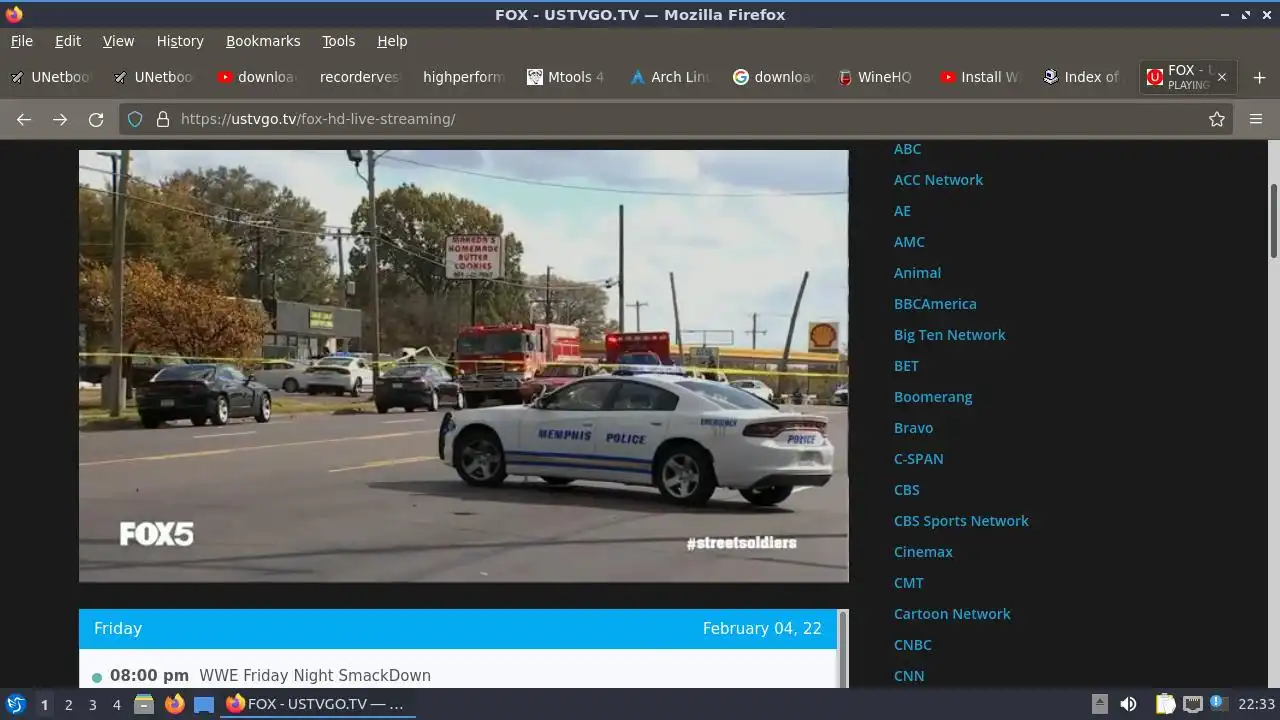Bookmark this page with the star
The image size is (1280, 720).
(x=1217, y=119)
